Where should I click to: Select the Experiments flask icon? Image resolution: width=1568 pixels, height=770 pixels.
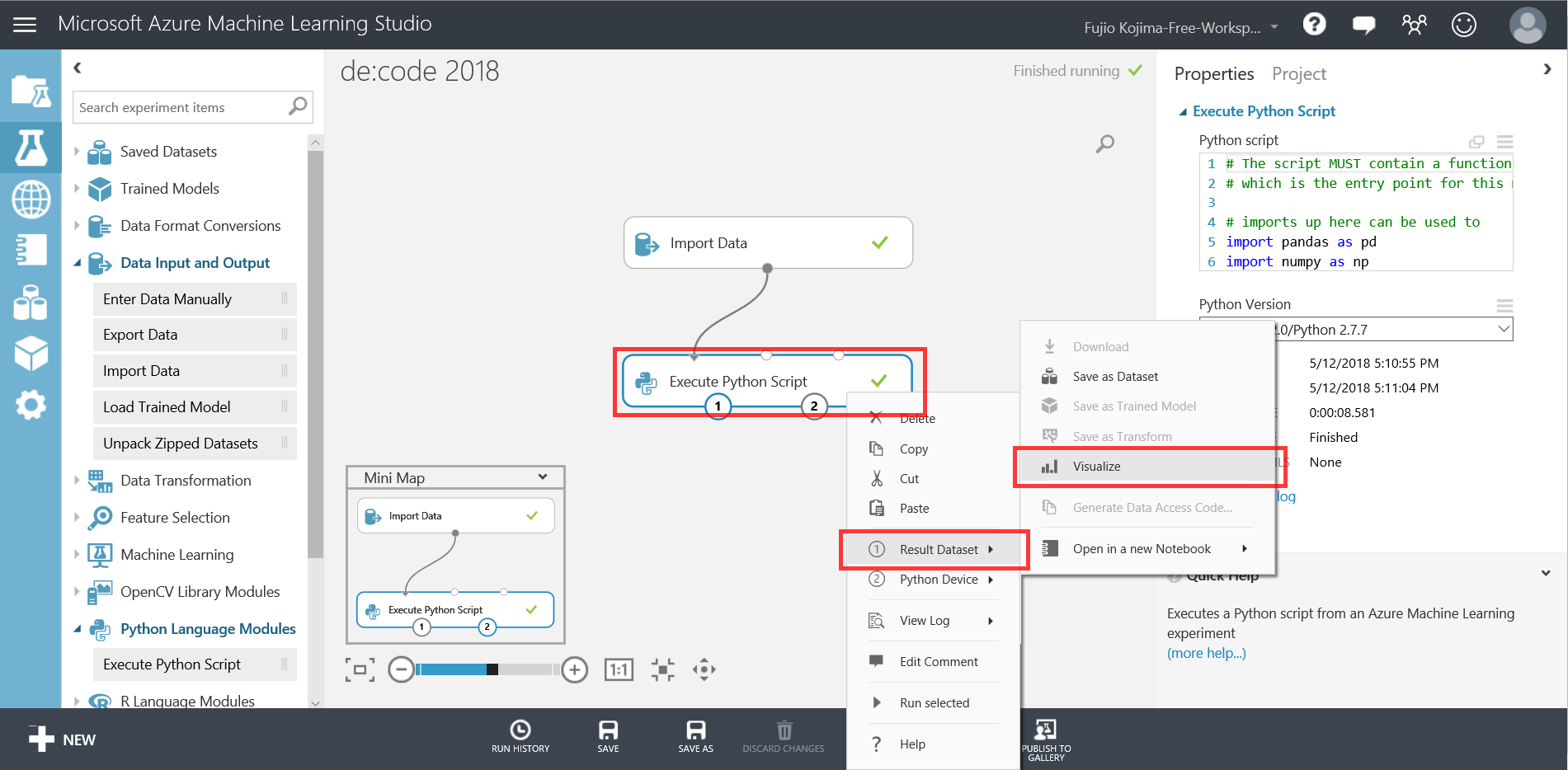tap(31, 148)
